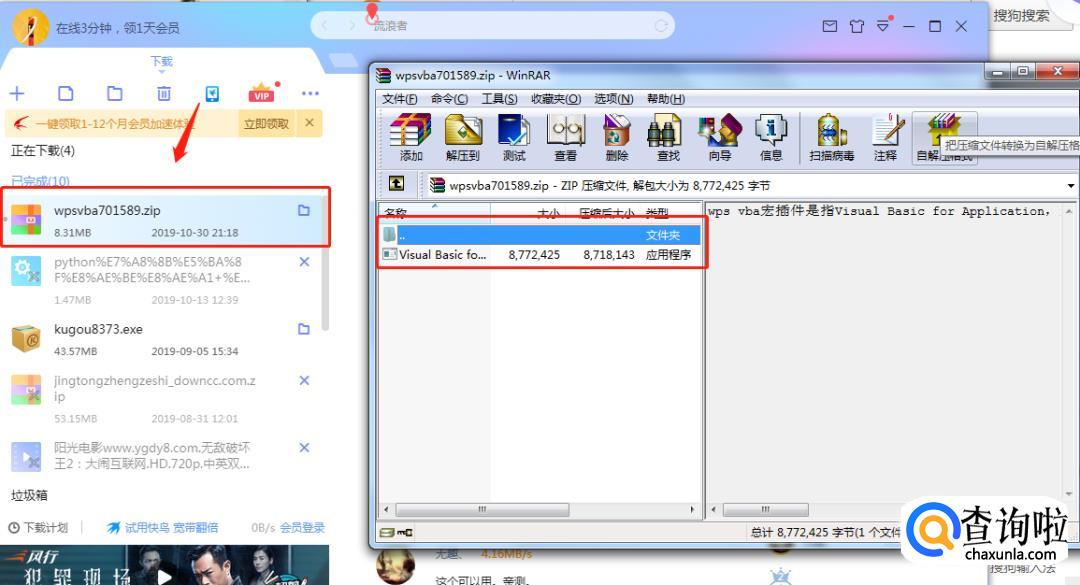Remove the jingtongzhengzeshi download entry
This screenshot has height=585, width=1080.
(x=304, y=380)
